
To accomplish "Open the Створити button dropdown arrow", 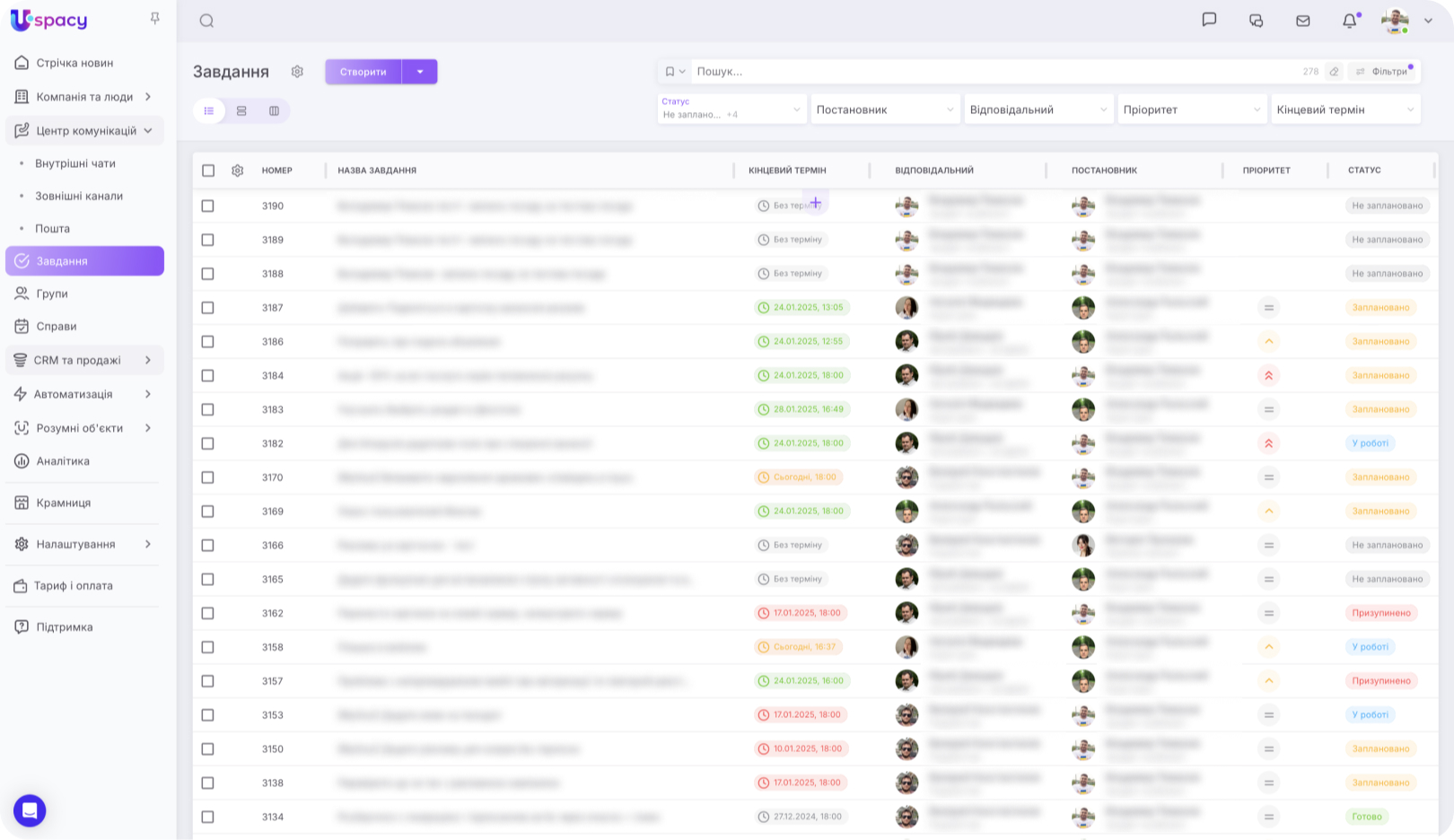I will 420,72.
